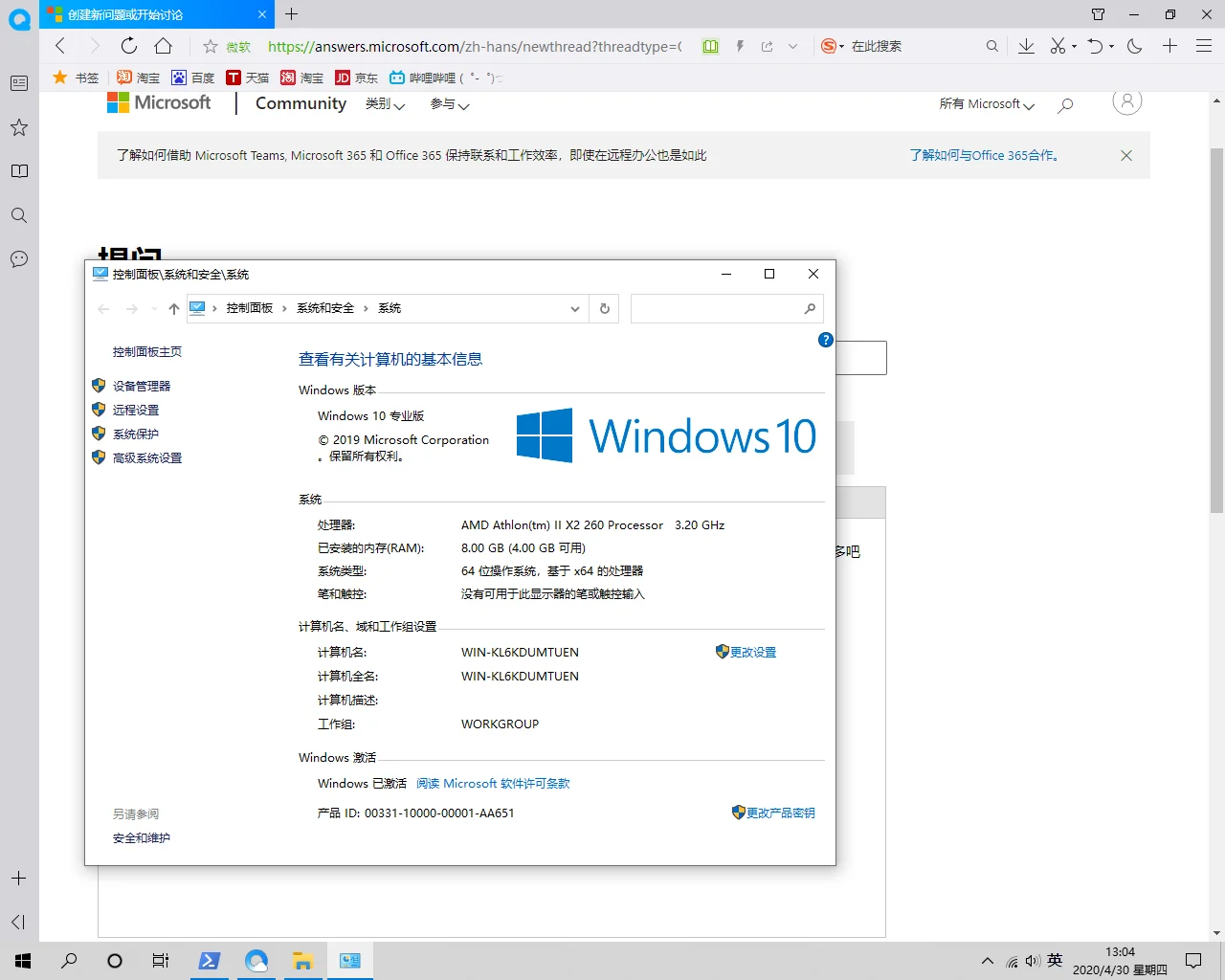Open the share icon in the address bar

coord(768,46)
